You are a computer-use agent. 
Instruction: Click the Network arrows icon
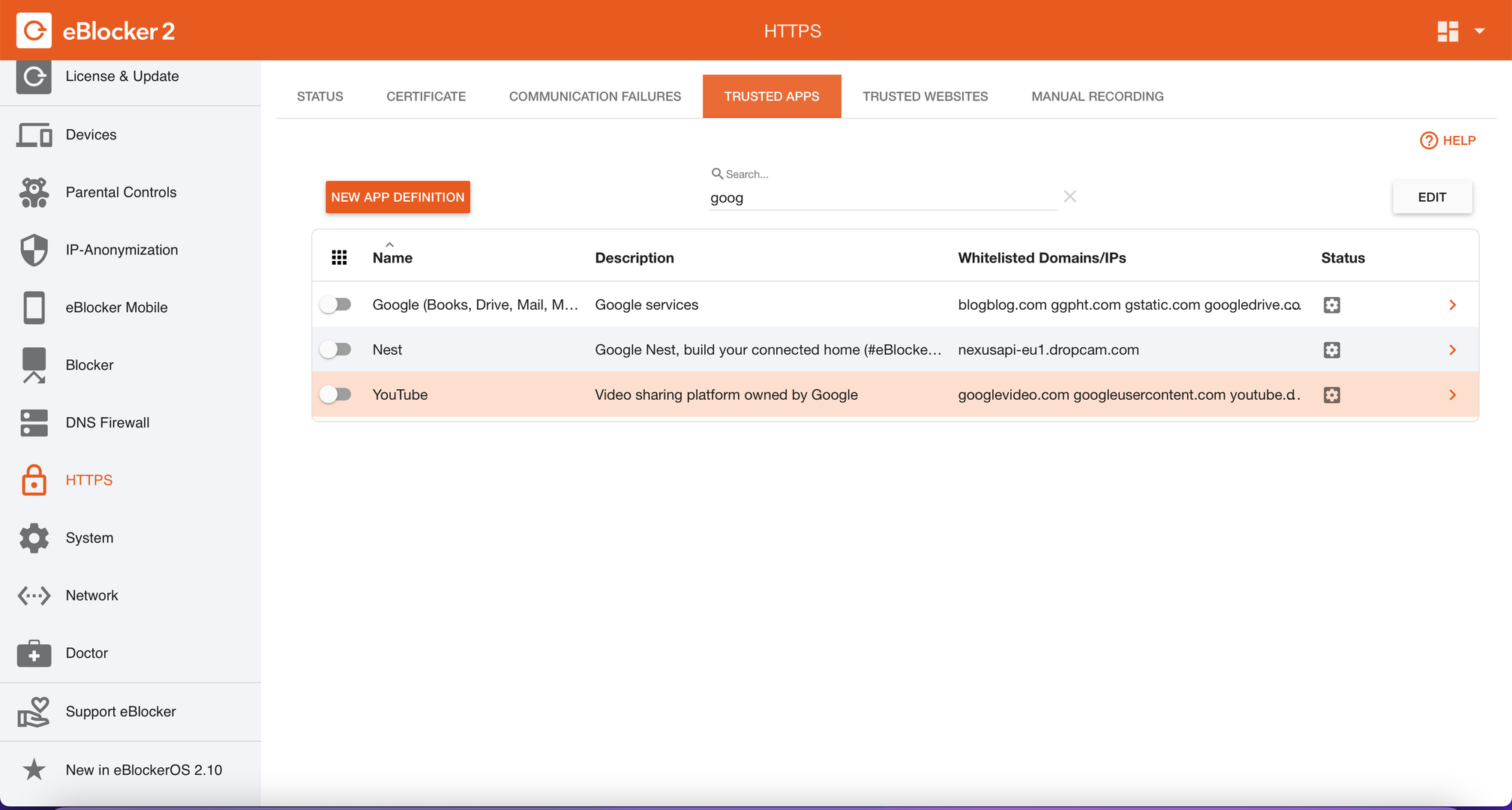(34, 595)
